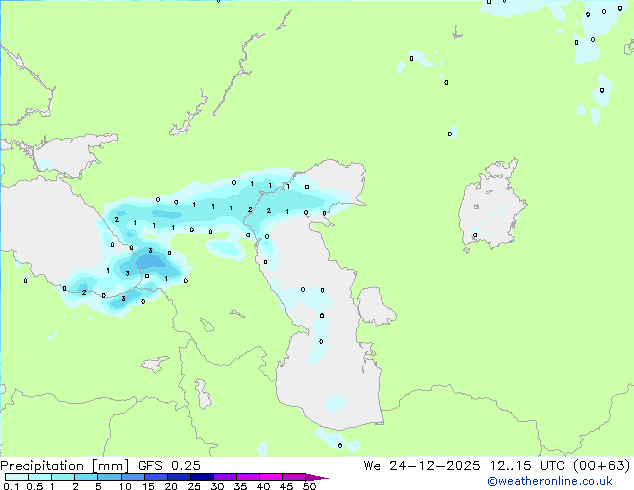Click the '0.1' legend scale label
This screenshot has width=634, height=490.
click(x=12, y=486)
